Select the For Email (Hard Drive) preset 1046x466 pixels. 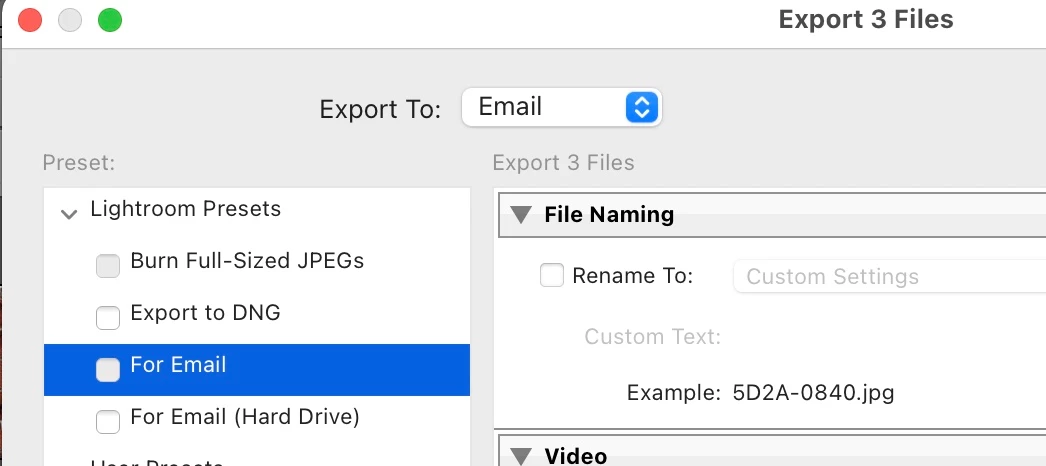tap(245, 417)
